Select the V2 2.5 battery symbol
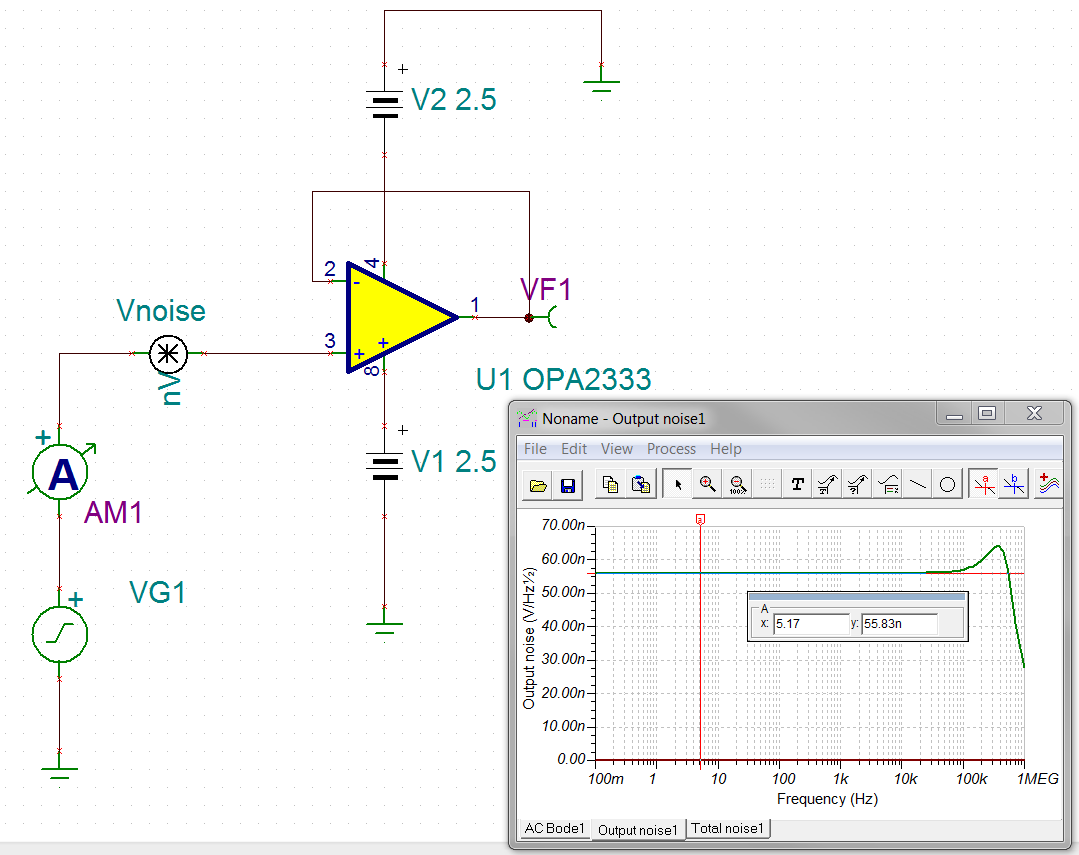The height and width of the screenshot is (855, 1079). (385, 104)
